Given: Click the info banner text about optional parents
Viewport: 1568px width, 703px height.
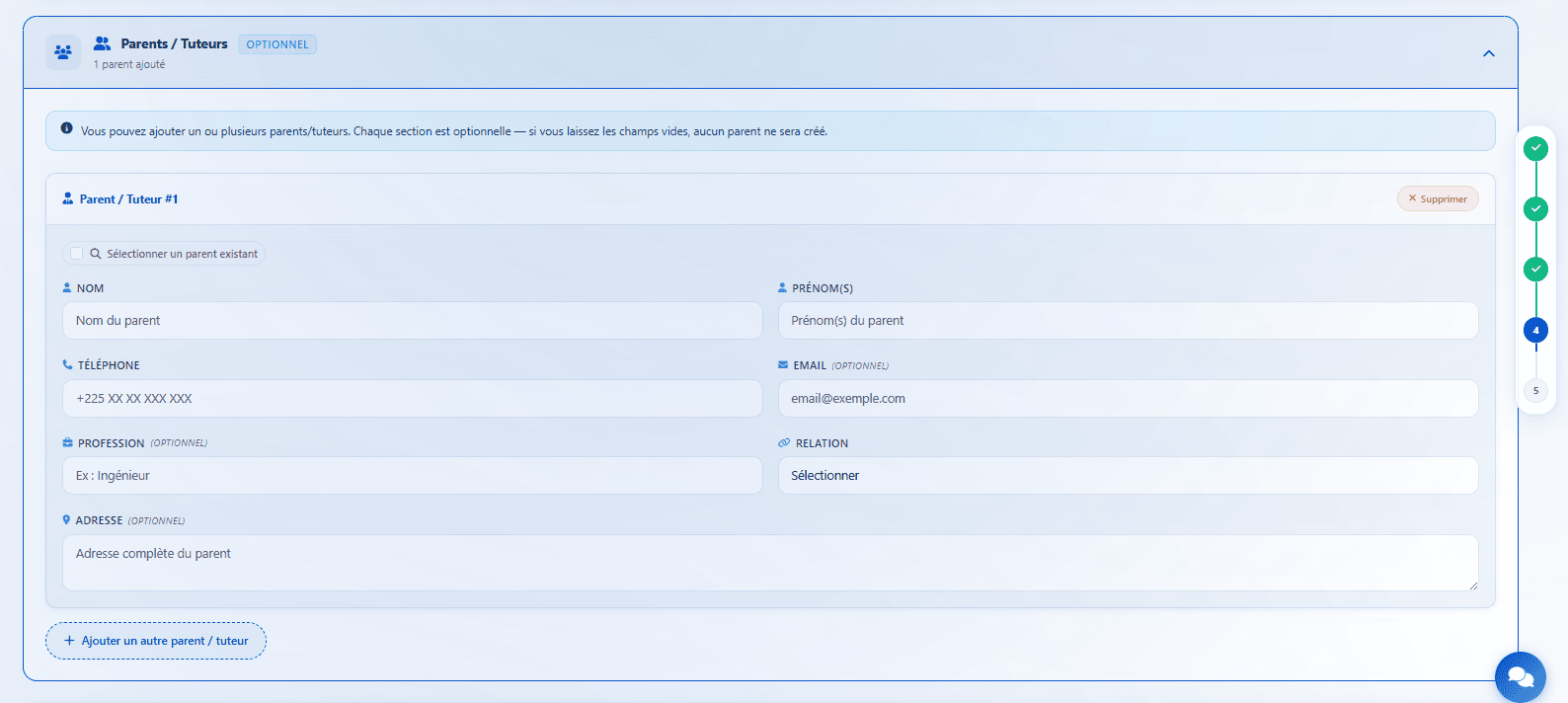Looking at the screenshot, I should tap(454, 131).
